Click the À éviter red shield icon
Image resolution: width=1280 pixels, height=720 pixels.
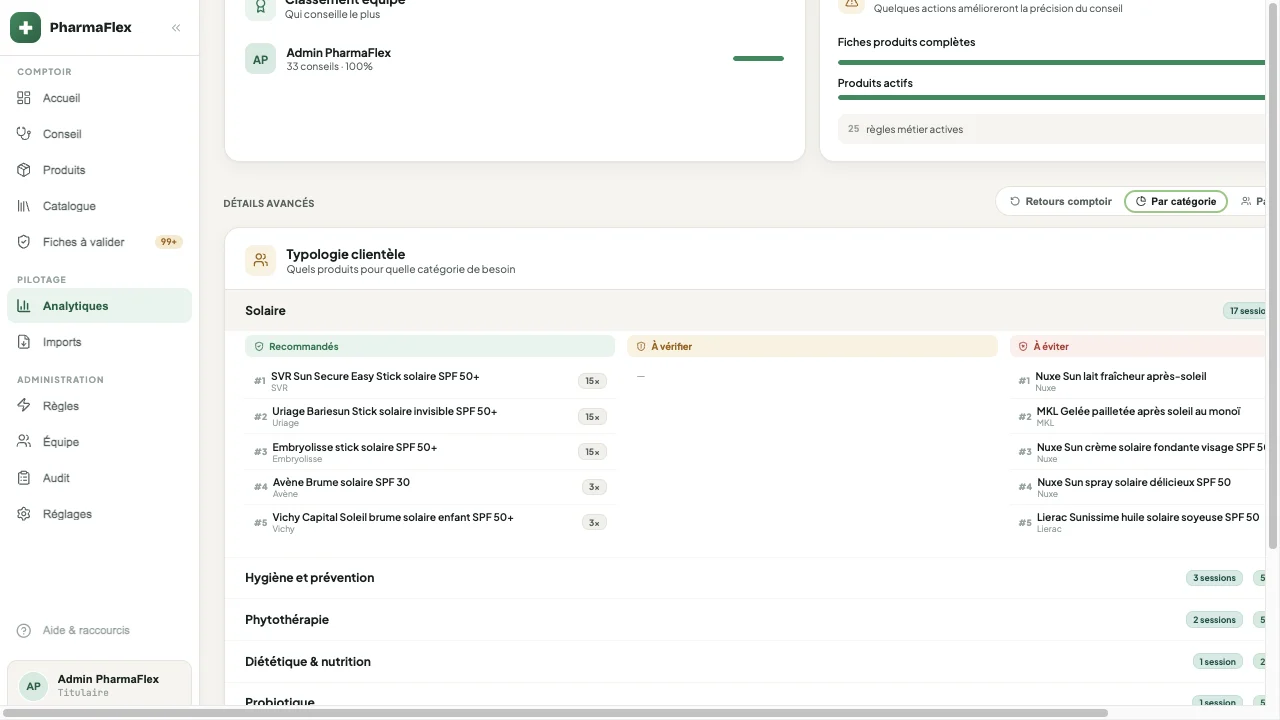coord(1023,347)
